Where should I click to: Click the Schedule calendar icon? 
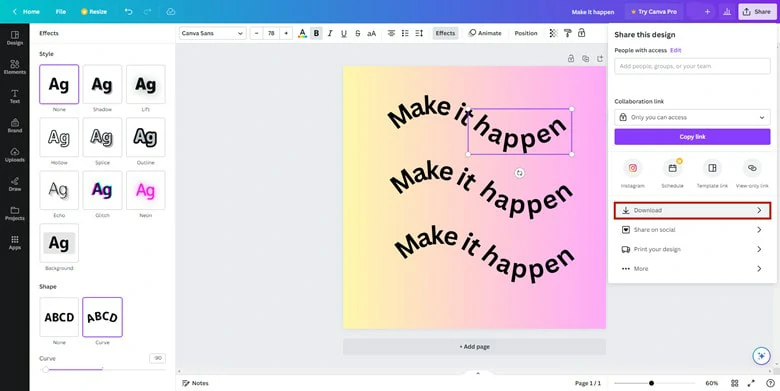(x=673, y=168)
